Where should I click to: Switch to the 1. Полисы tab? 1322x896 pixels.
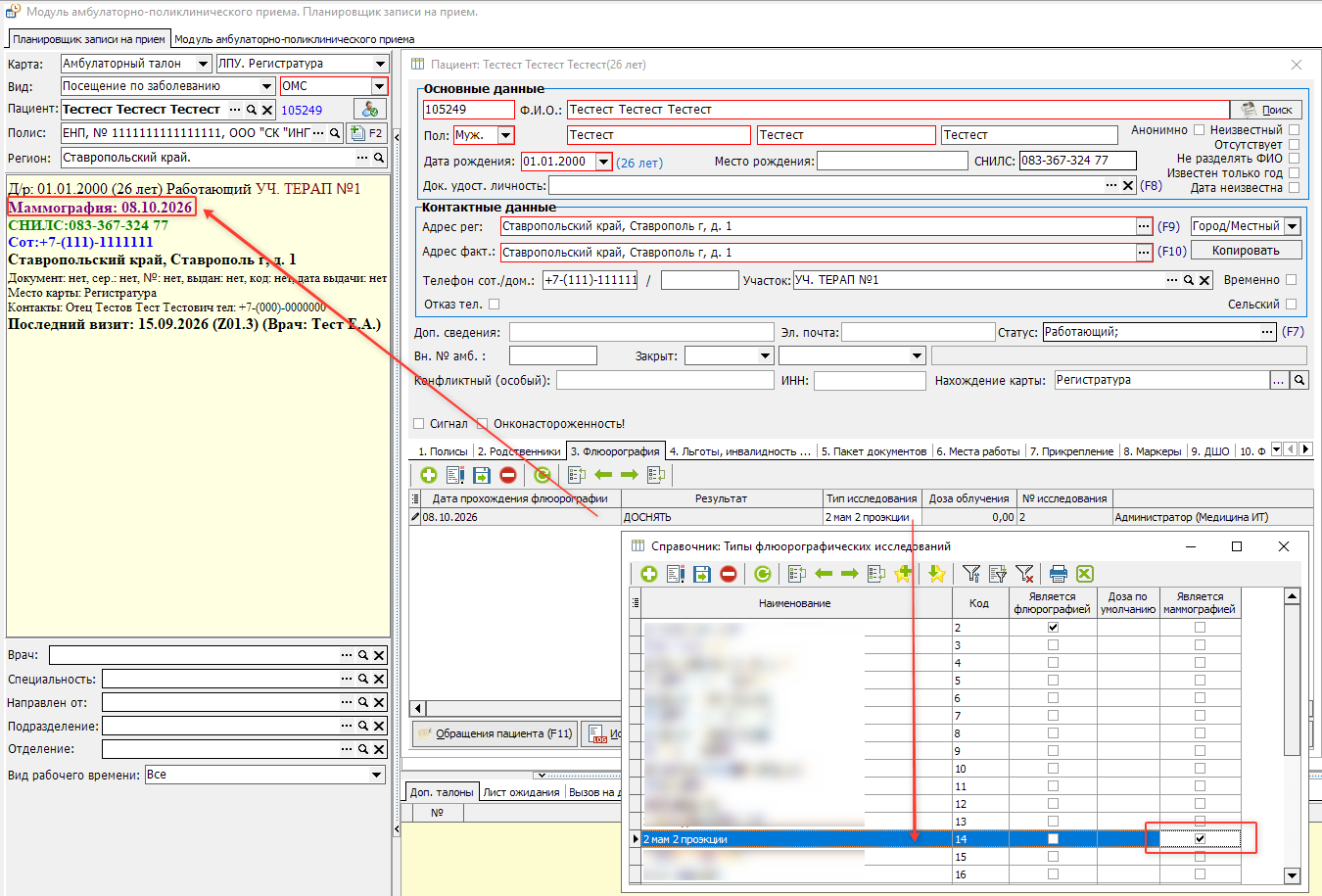coord(443,451)
